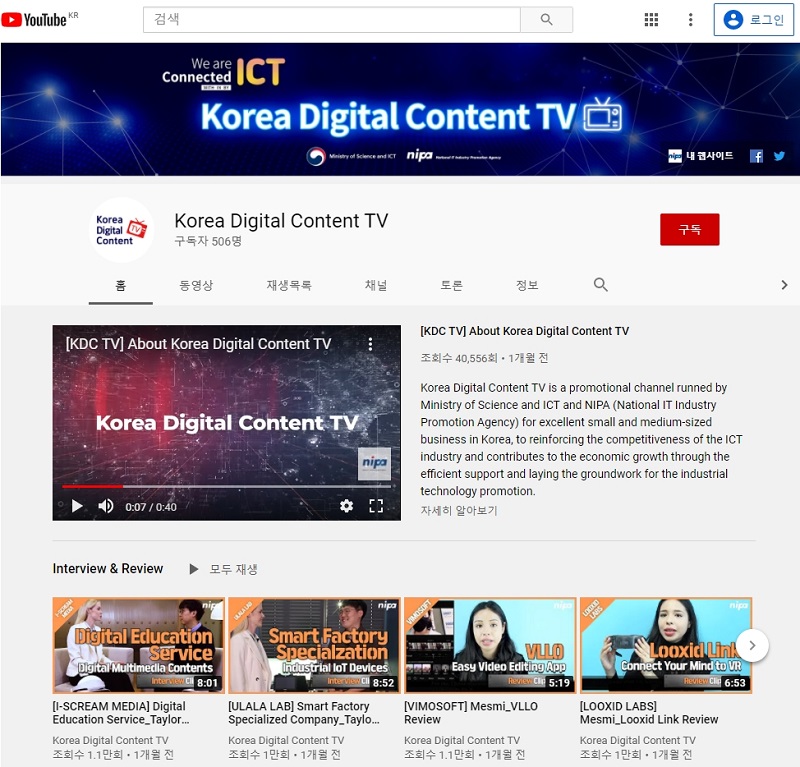Image resolution: width=800 pixels, height=767 pixels.
Task: Click the red 구독 subscribe button
Action: [x=689, y=229]
